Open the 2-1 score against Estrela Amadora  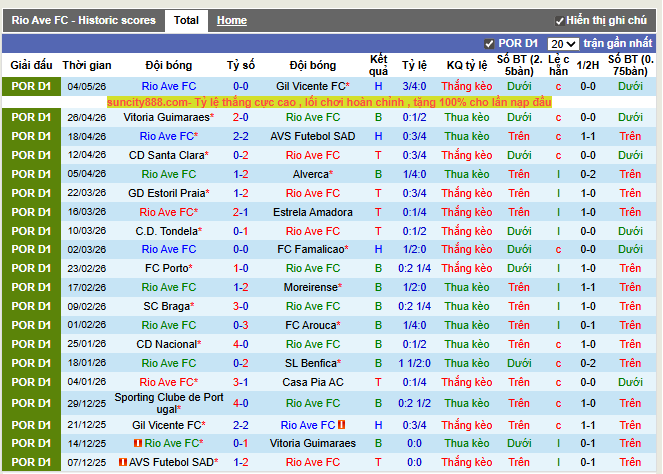pos(241,212)
